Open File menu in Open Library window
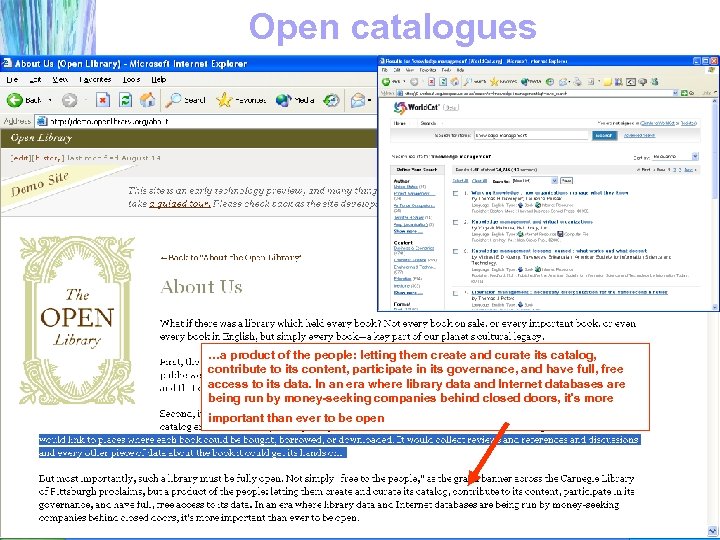The height and width of the screenshot is (540, 720). (12, 79)
